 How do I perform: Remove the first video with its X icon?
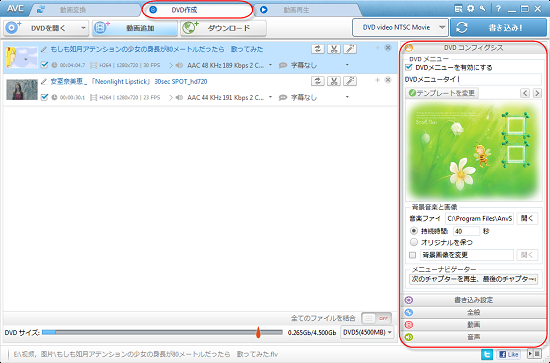click(x=388, y=48)
